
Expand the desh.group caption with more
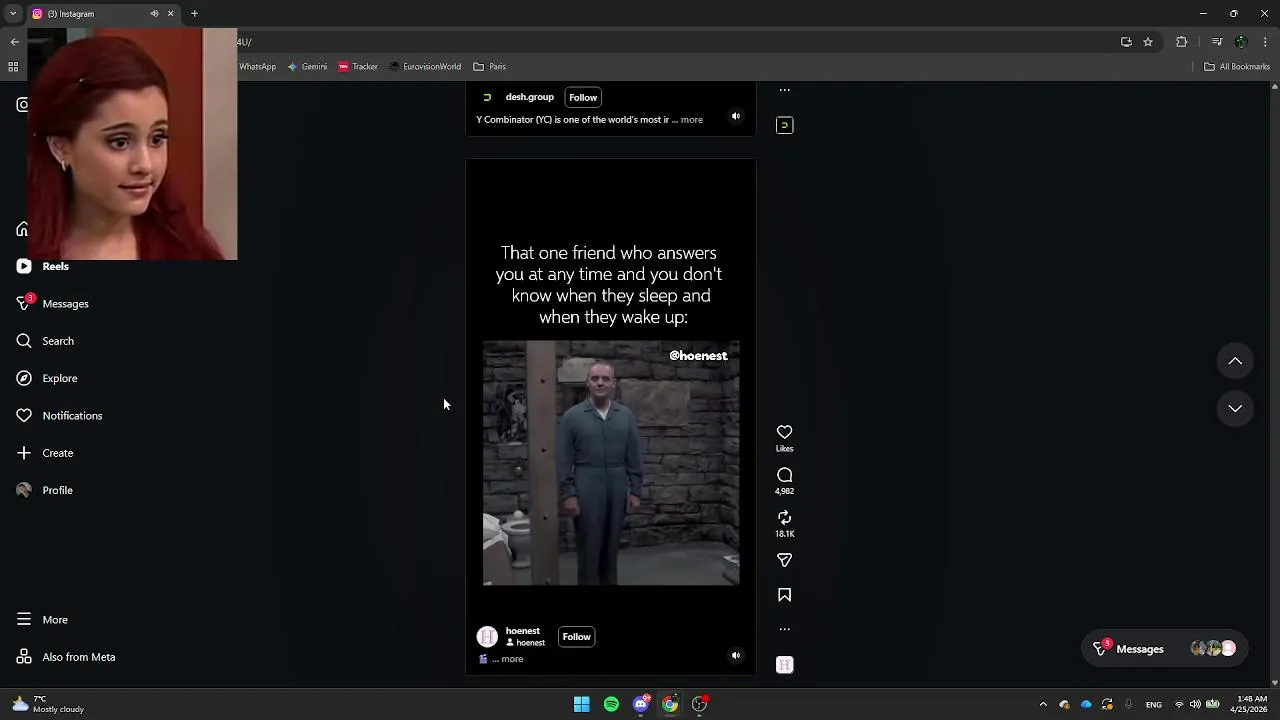tap(691, 120)
